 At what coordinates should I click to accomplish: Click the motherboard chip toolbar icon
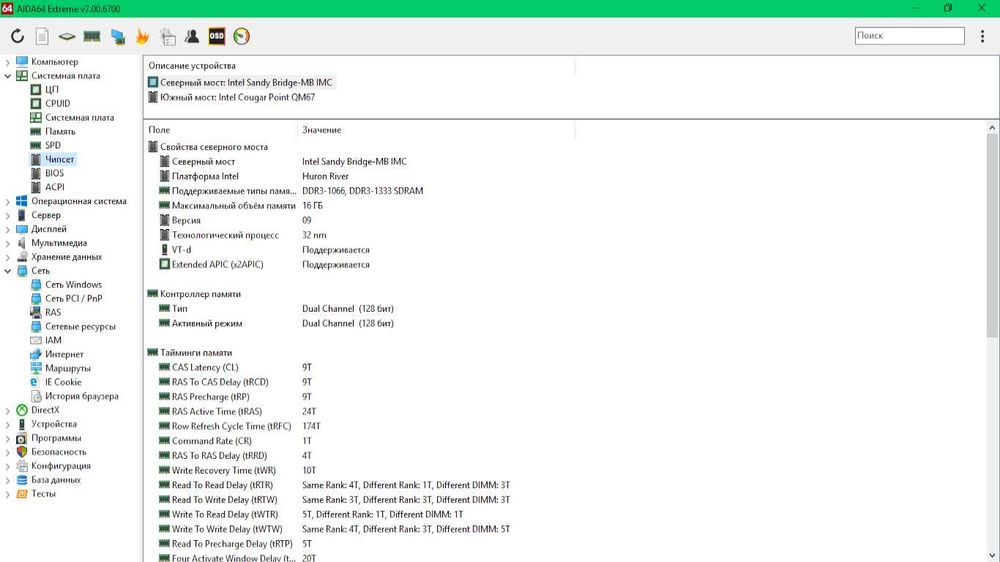67,36
